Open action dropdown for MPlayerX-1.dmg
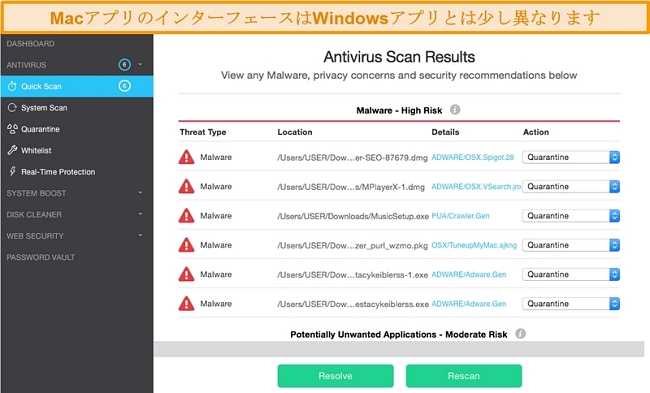650x393 pixels. click(571, 187)
